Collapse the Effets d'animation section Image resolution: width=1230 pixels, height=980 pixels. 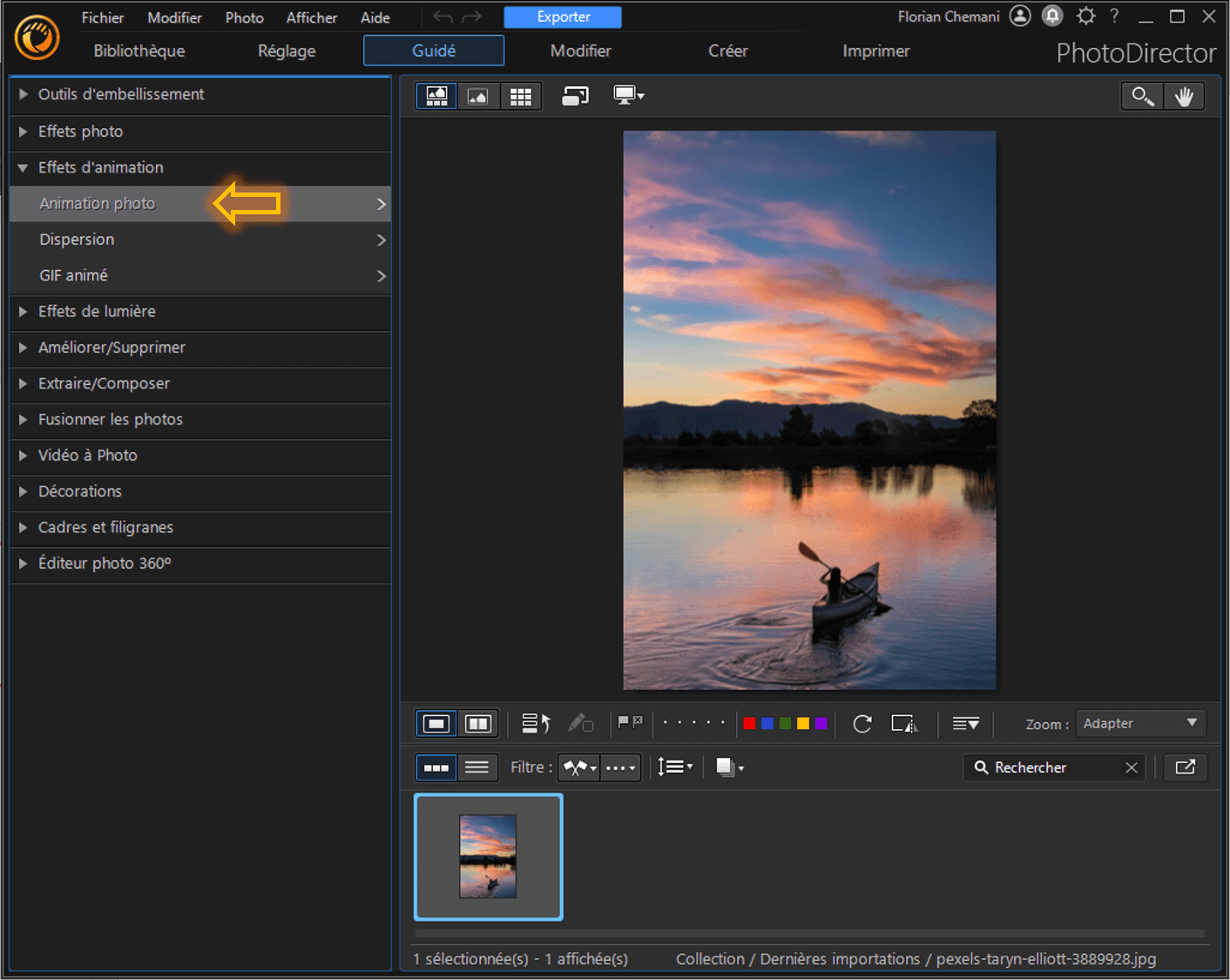click(x=100, y=167)
